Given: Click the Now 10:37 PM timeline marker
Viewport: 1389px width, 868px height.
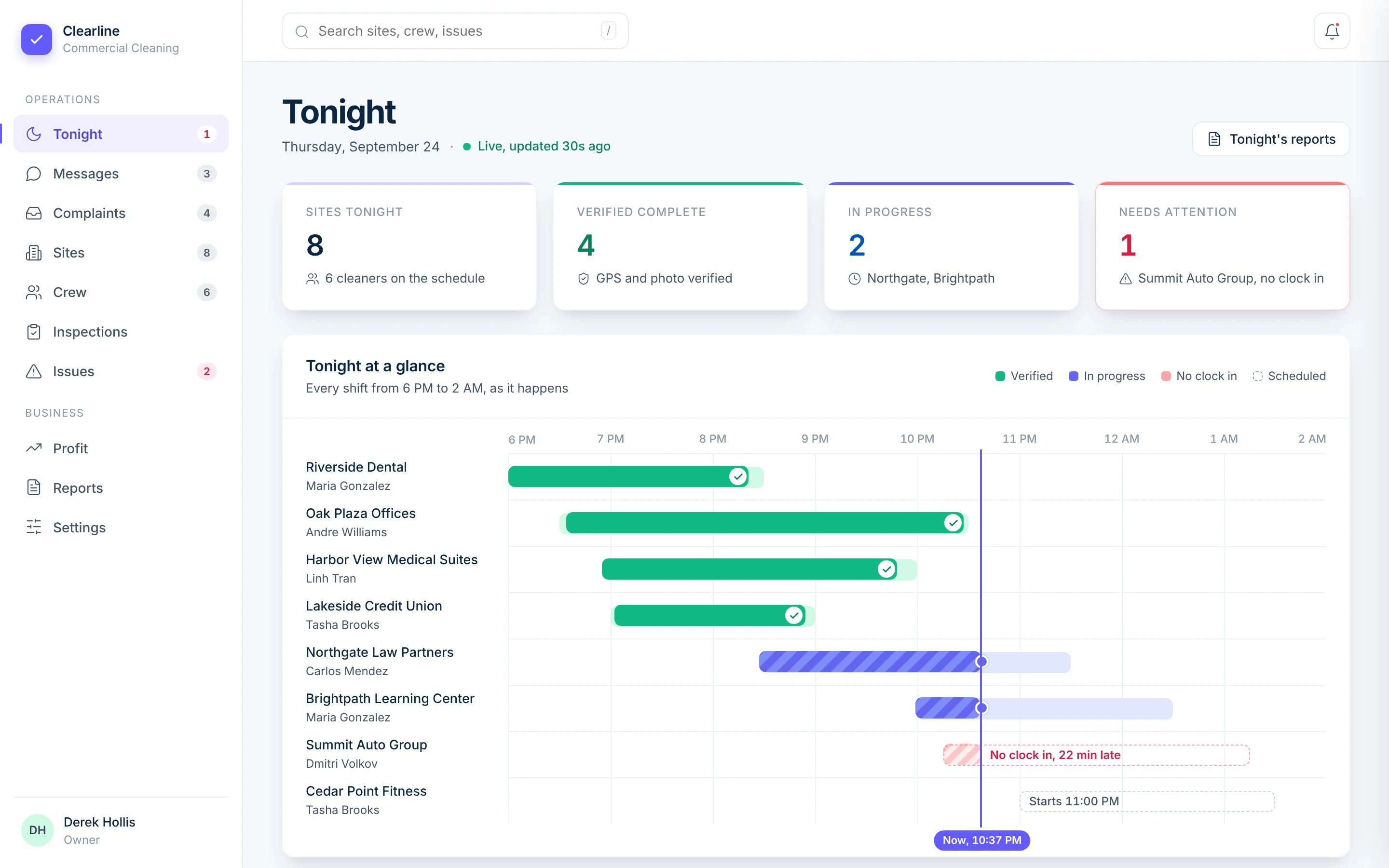Looking at the screenshot, I should 981,840.
